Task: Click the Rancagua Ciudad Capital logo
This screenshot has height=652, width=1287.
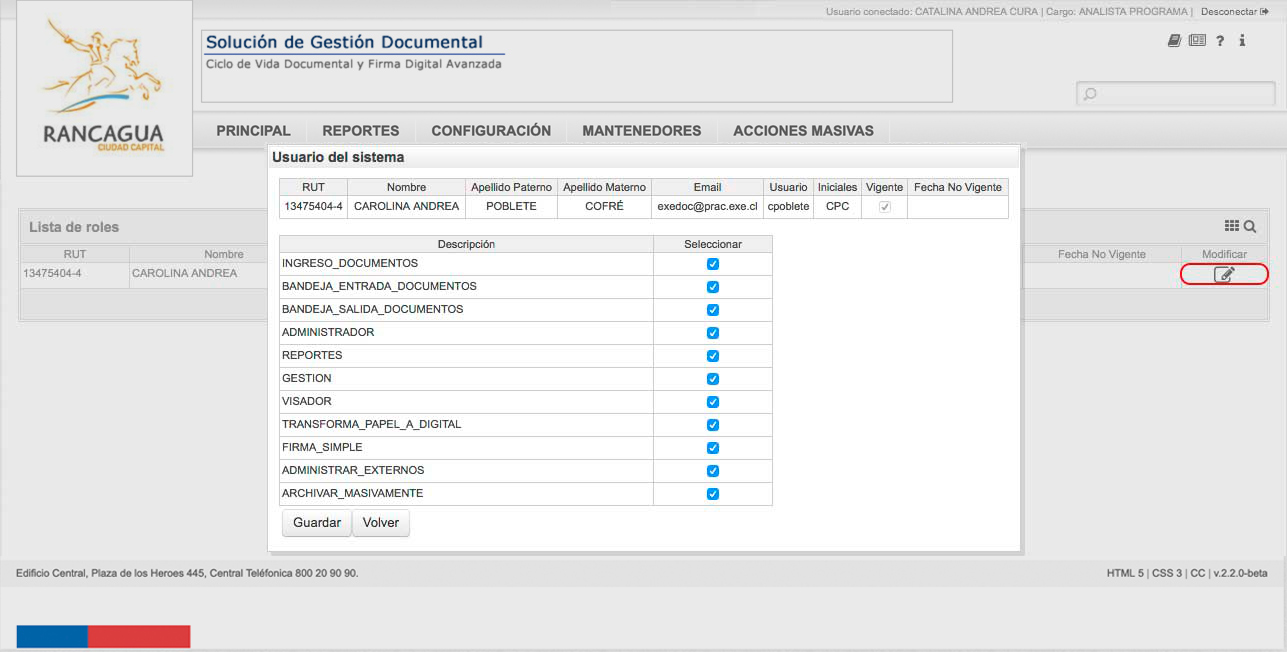Action: 104,89
